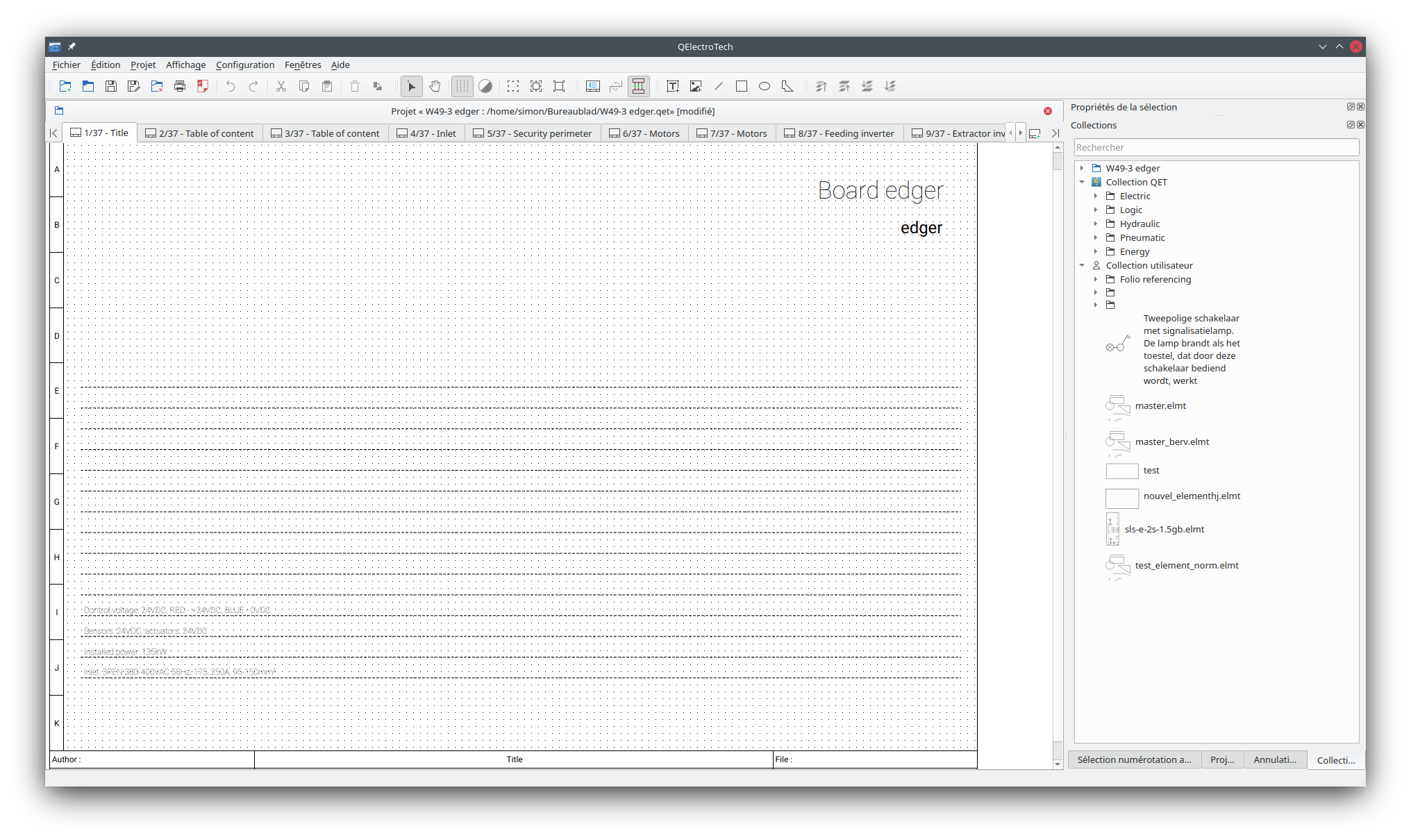Open the Affichage menu
Viewport: 1411px width, 840px height.
pyautogui.click(x=185, y=65)
